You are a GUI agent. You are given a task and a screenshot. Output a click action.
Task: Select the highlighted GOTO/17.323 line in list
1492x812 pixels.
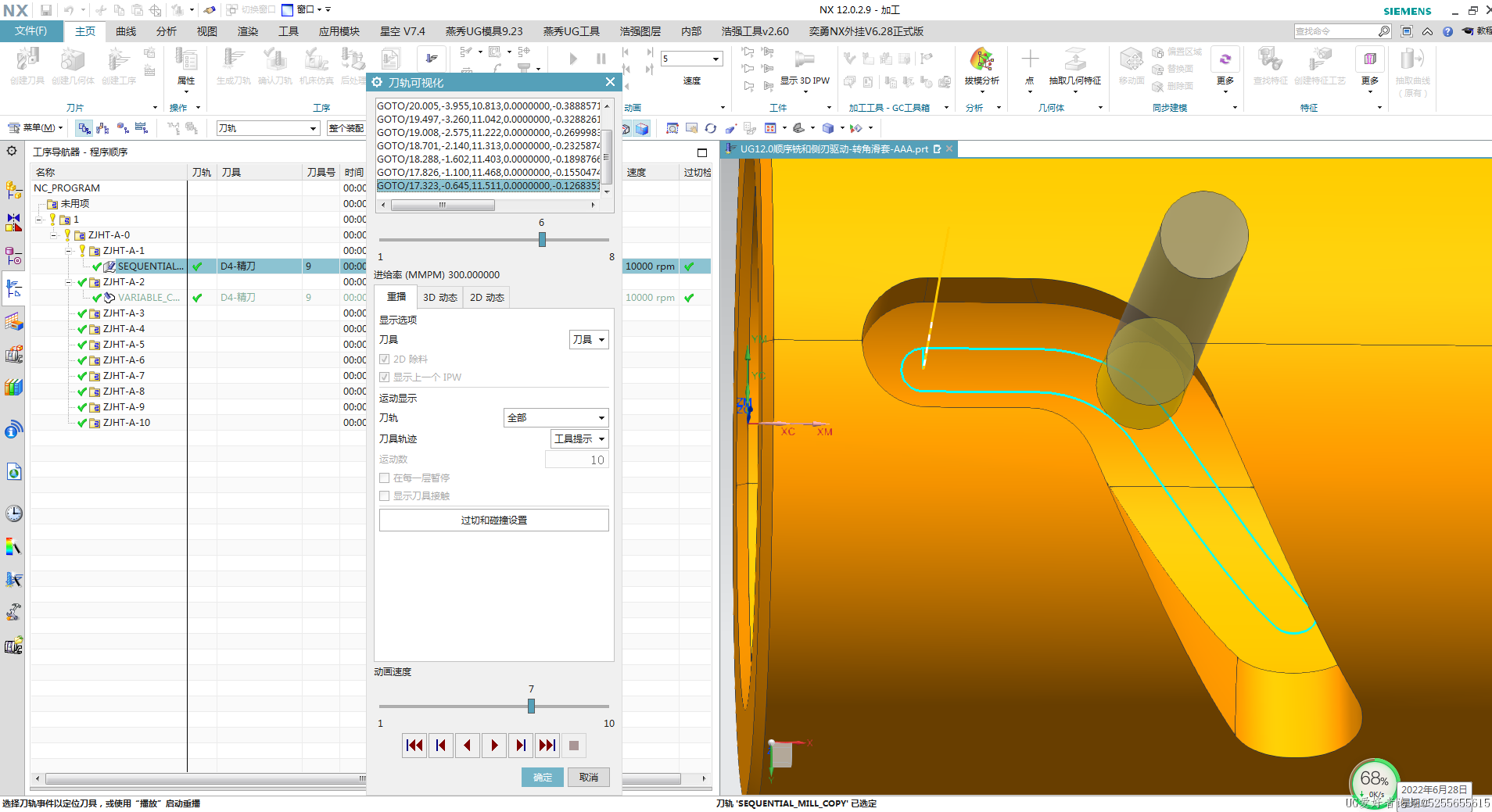(x=489, y=186)
